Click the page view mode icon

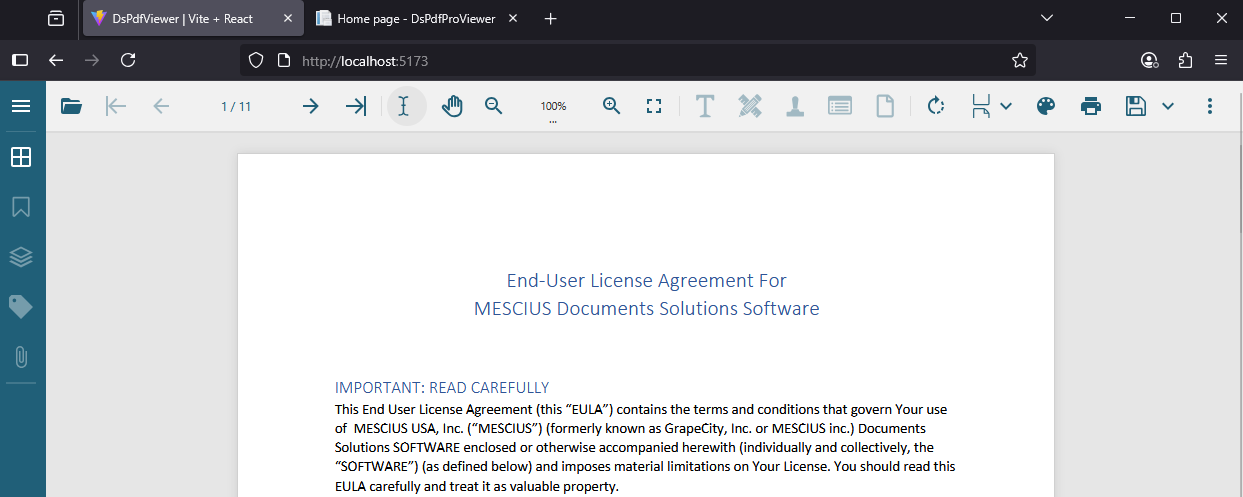(x=981, y=106)
